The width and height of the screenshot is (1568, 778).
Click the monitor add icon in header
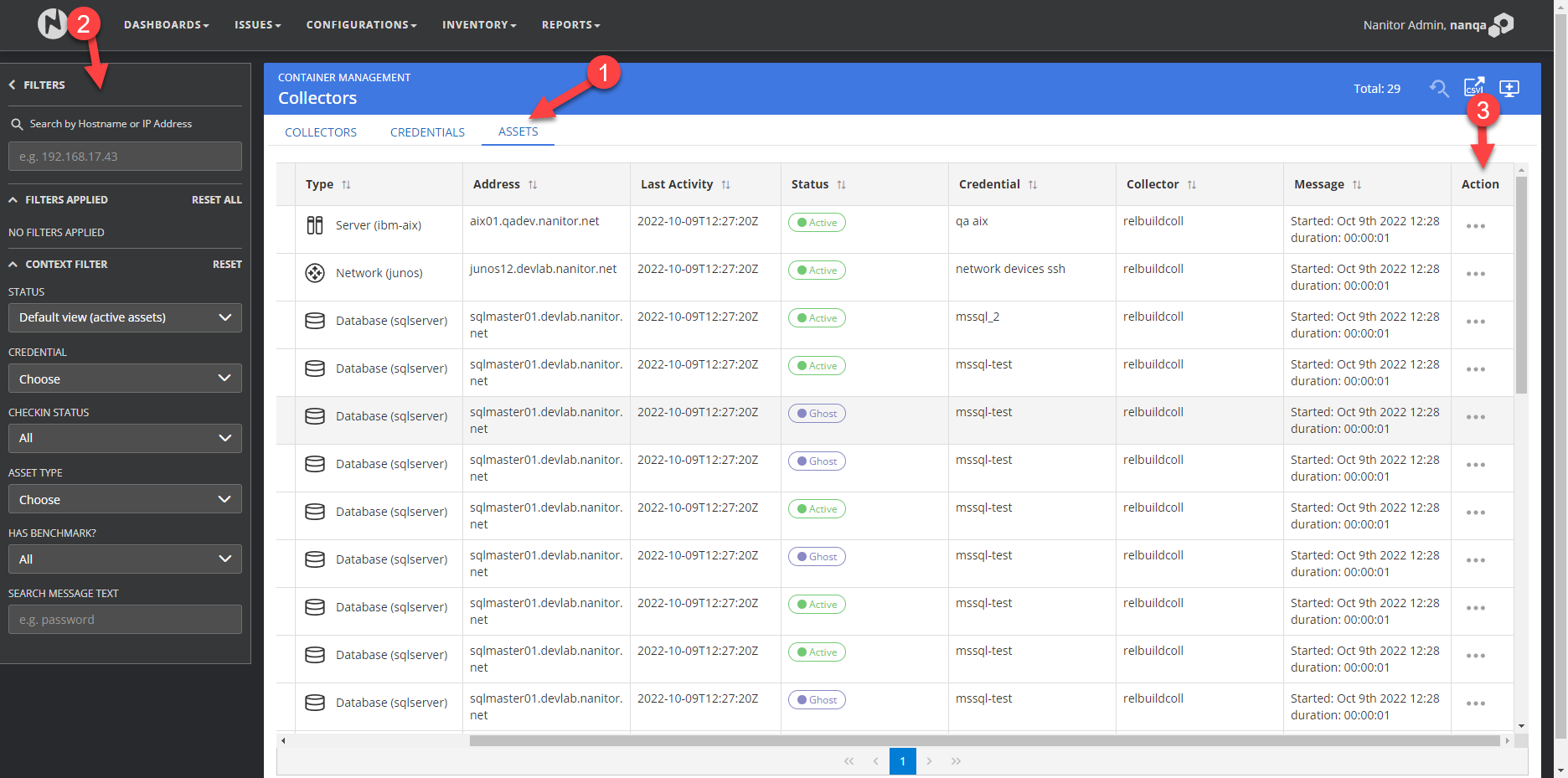pos(1509,88)
